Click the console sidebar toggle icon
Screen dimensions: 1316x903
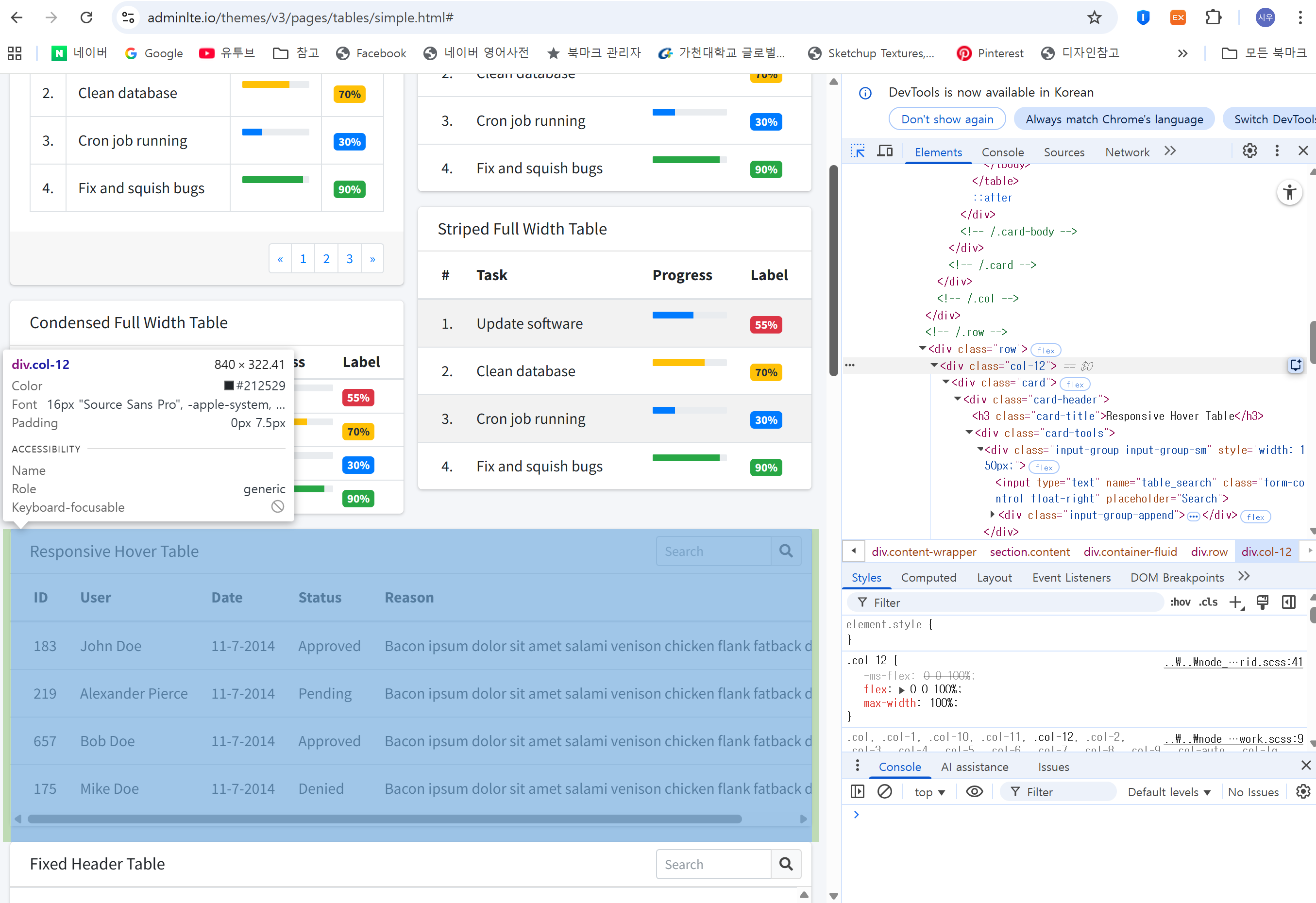[857, 791]
